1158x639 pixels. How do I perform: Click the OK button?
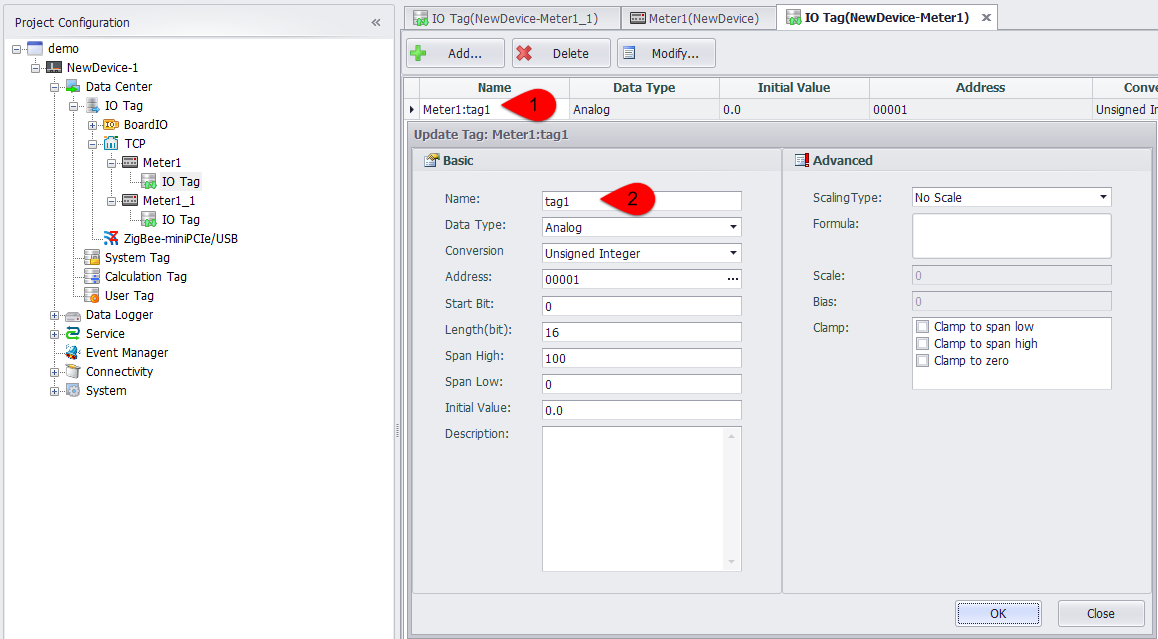(997, 613)
